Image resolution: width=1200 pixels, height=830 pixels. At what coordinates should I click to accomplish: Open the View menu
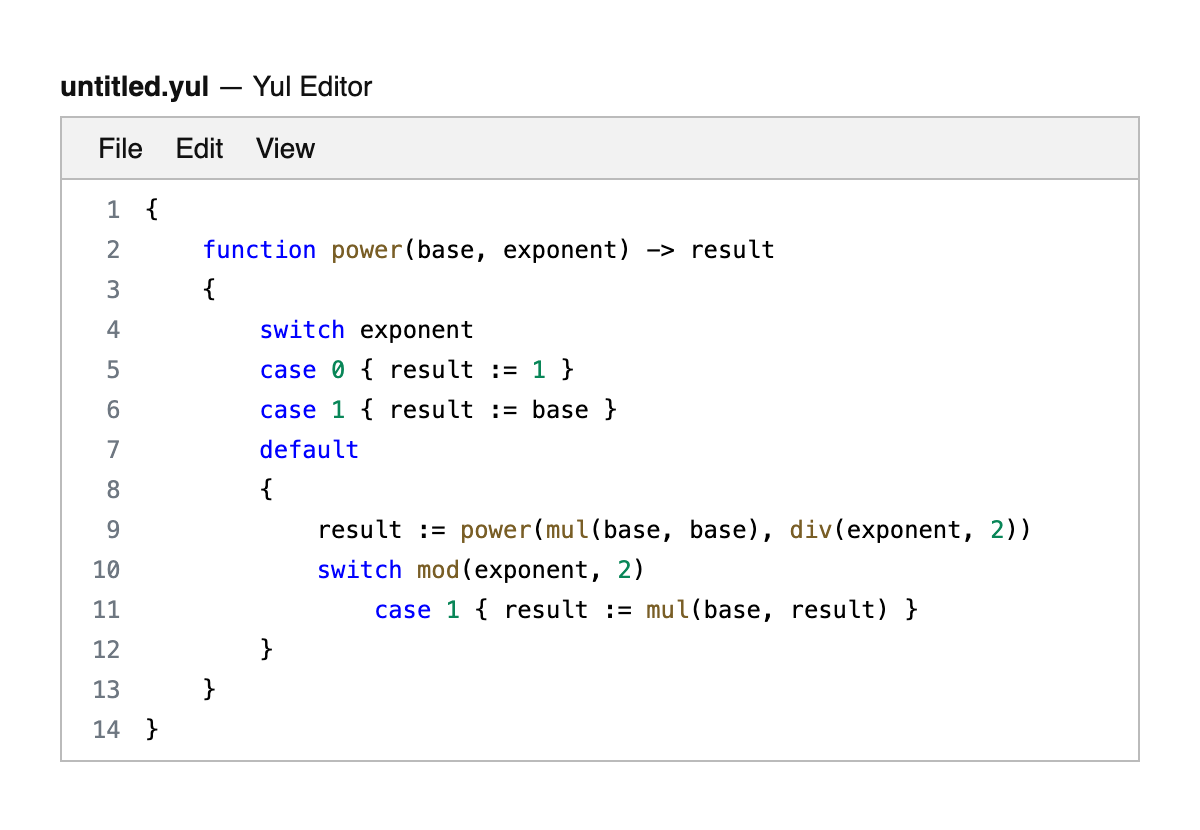[x=285, y=149]
